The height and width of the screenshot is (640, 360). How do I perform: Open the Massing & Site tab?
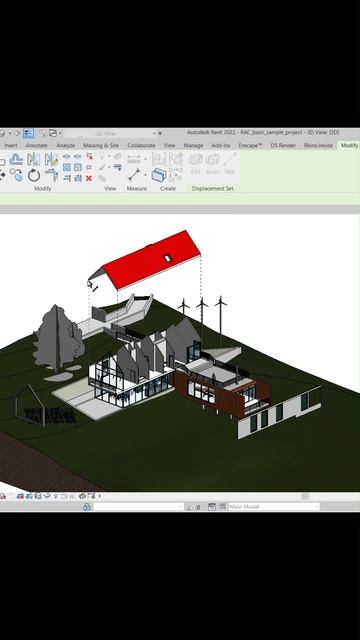101,145
